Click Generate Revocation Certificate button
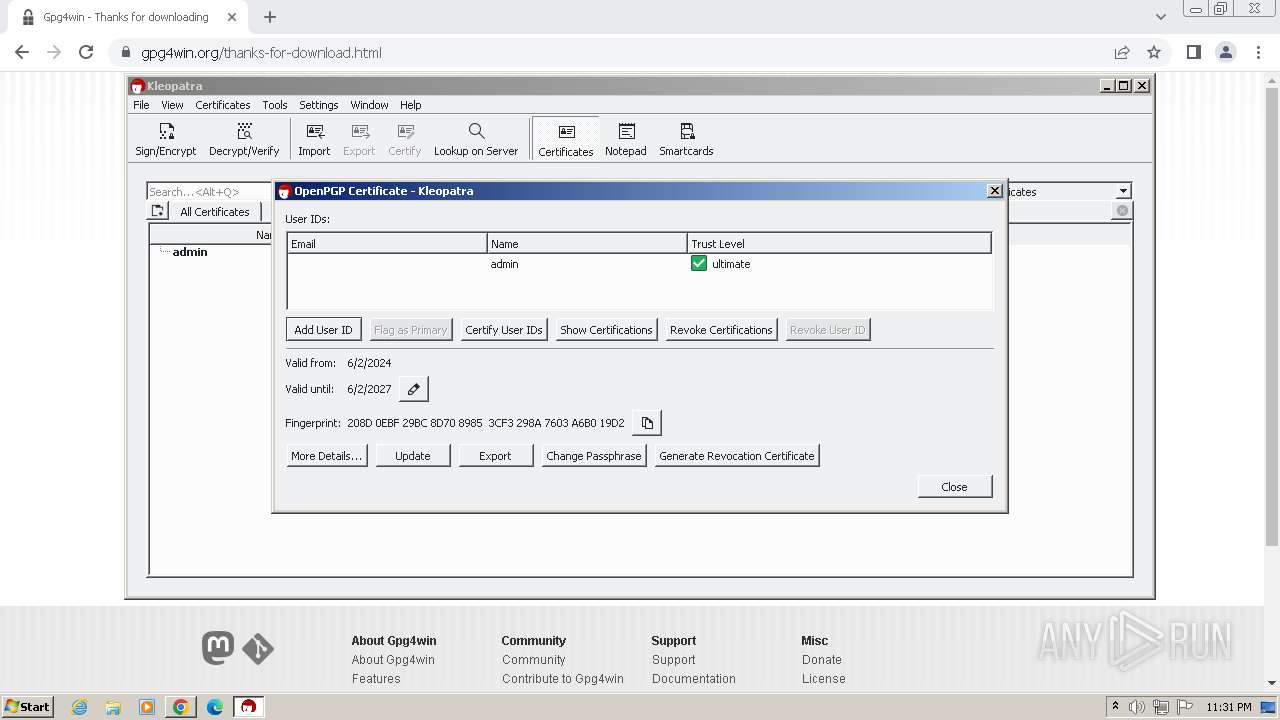Screen dimensions: 1280x720 point(737,456)
